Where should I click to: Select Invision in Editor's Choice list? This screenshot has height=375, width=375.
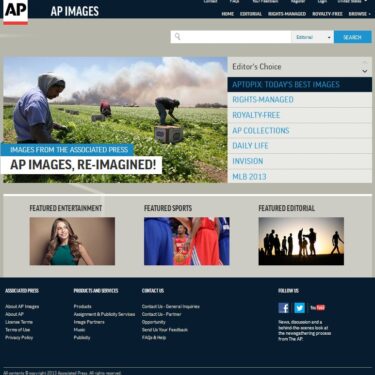(x=300, y=161)
